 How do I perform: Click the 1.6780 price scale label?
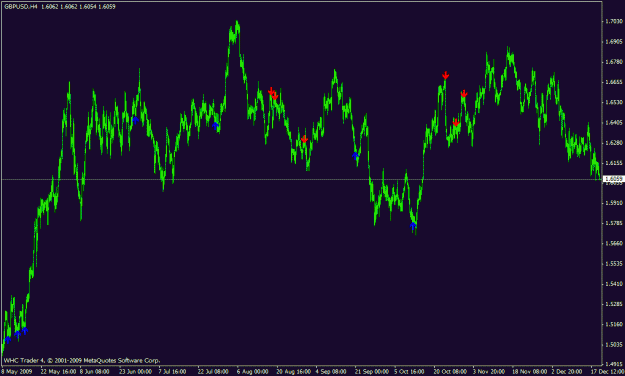pos(614,62)
